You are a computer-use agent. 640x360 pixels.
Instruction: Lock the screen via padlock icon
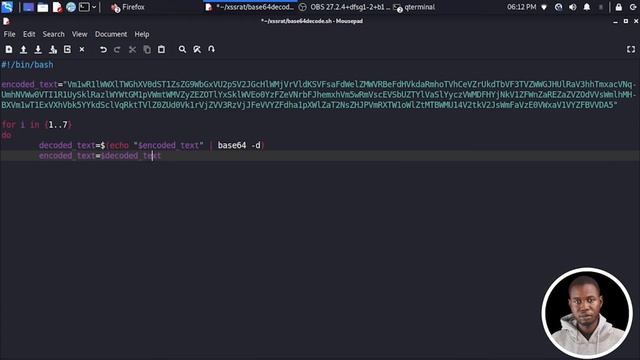pos(619,7)
